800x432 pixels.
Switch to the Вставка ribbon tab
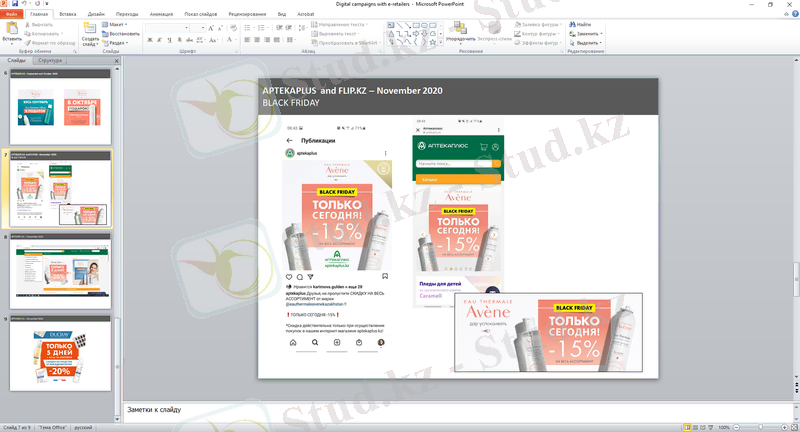point(68,14)
